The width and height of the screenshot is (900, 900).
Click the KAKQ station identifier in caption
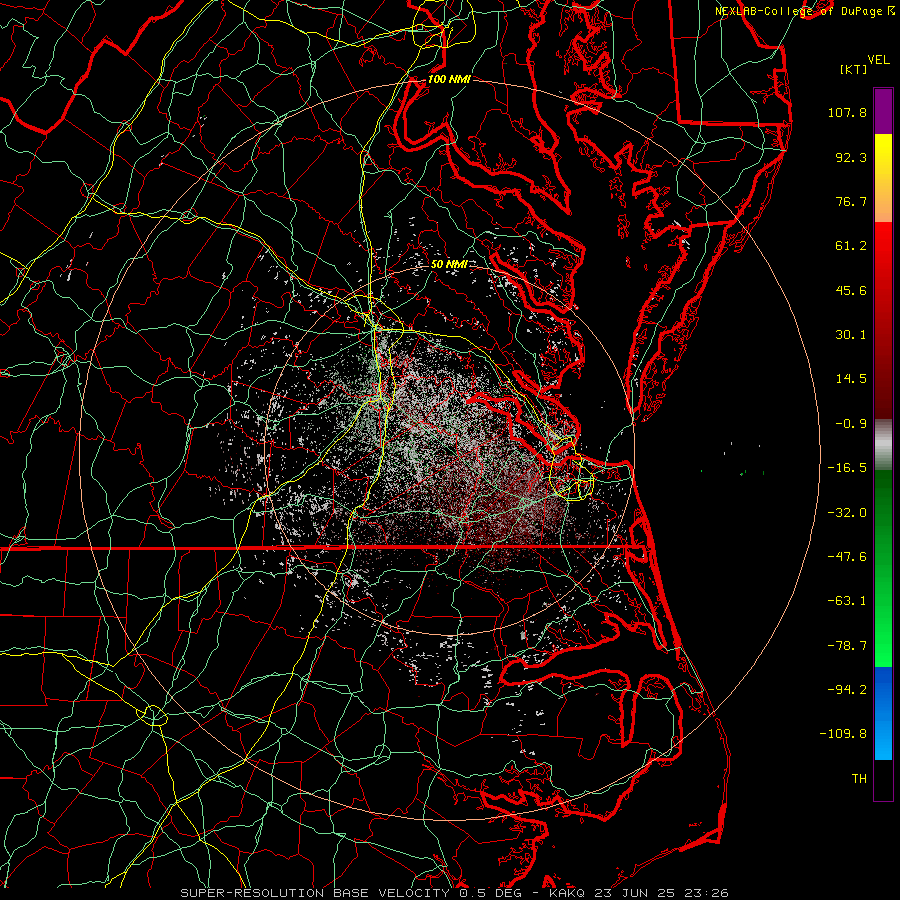coord(567,893)
